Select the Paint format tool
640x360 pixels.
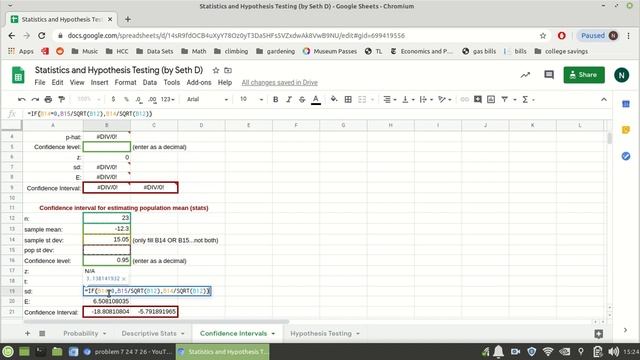62,99
